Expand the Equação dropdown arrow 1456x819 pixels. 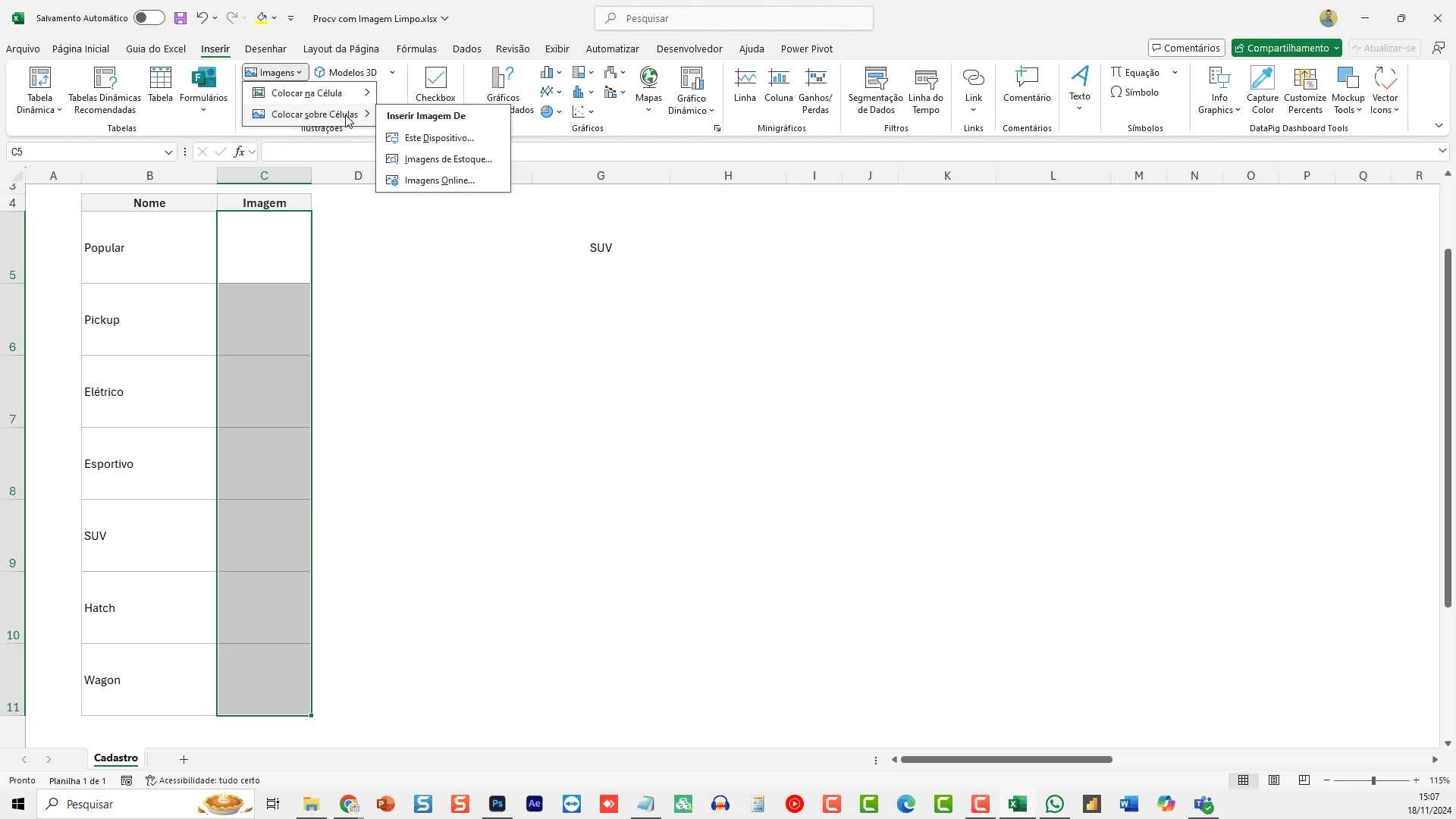point(1175,73)
